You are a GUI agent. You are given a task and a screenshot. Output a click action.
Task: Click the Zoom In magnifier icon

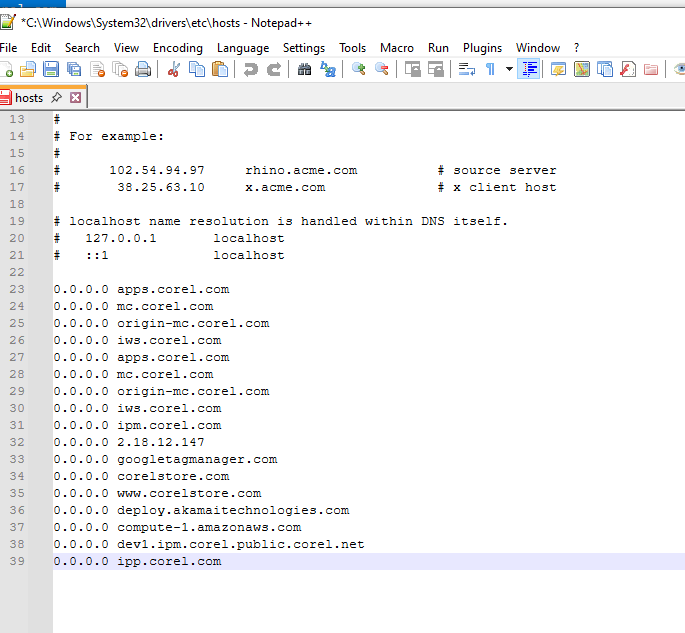pos(359,69)
